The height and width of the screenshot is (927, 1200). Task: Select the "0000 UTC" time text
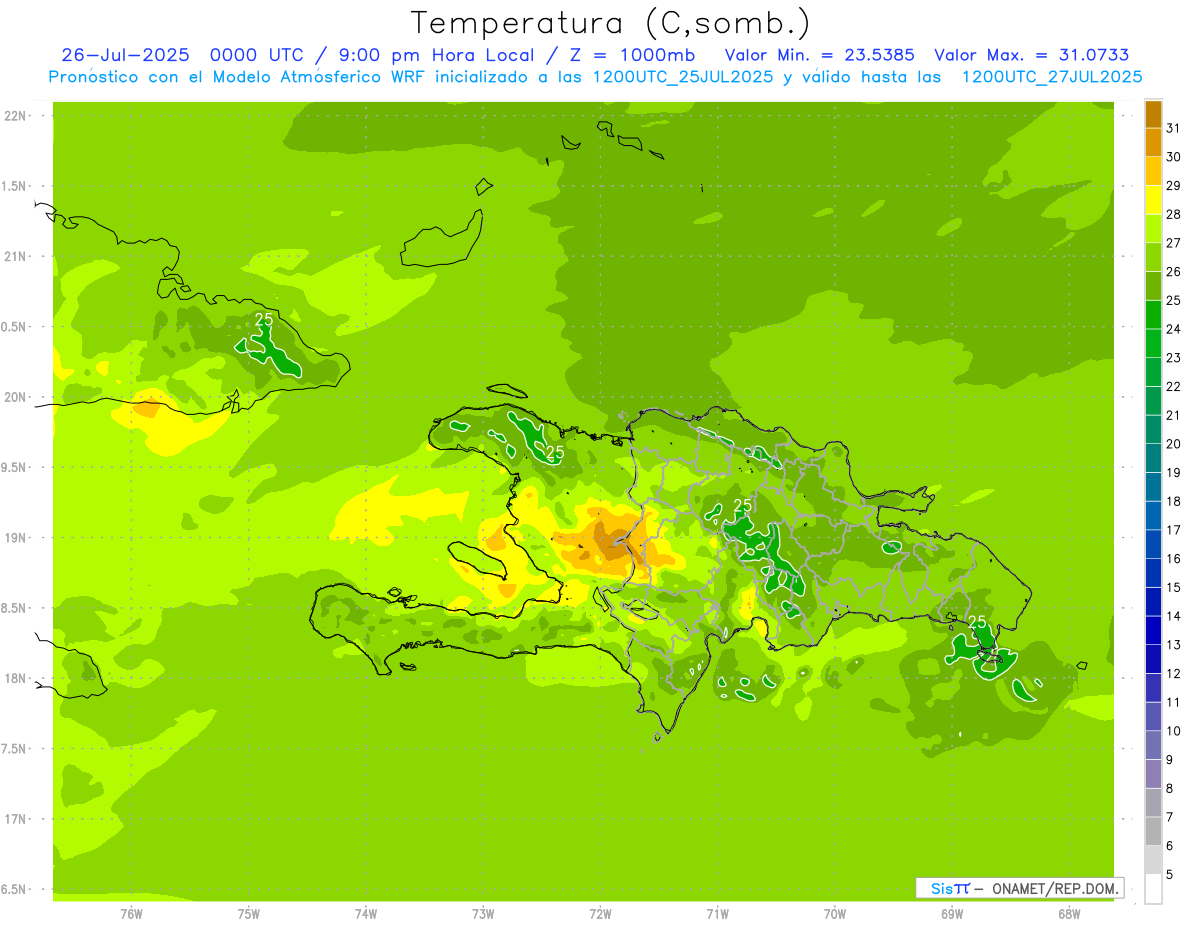(258, 55)
